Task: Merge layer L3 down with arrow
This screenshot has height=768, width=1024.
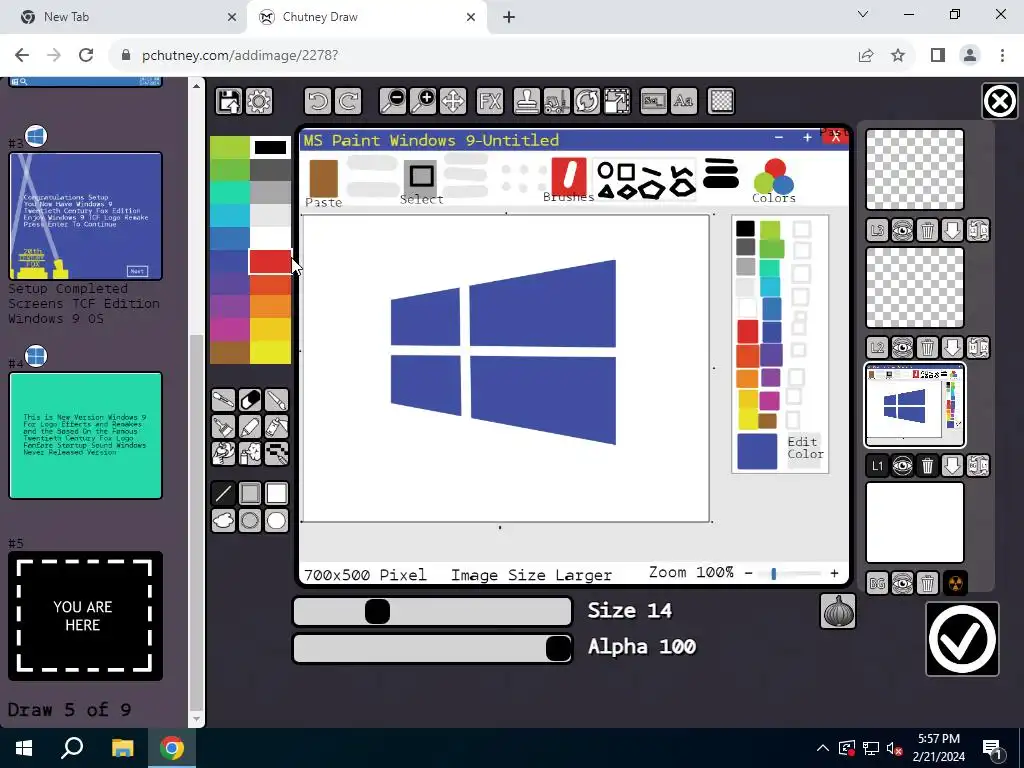Action: [x=953, y=231]
